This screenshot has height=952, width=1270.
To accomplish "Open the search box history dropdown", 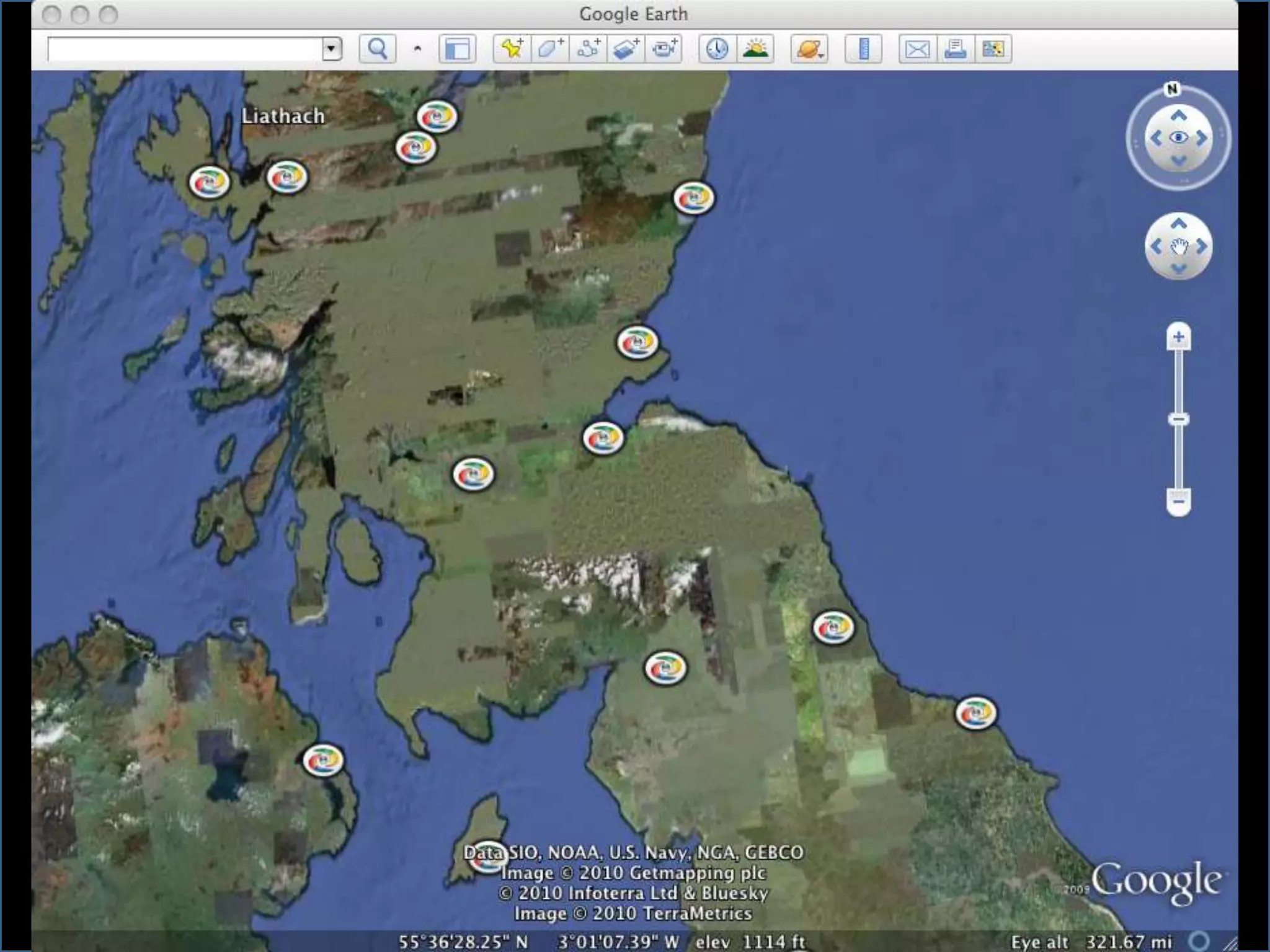I will coord(332,48).
